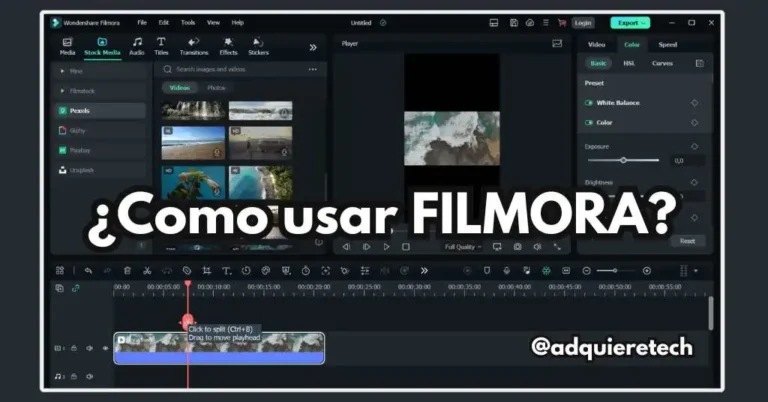The image size is (768, 402).
Task: Click the Reset button
Action: click(687, 241)
